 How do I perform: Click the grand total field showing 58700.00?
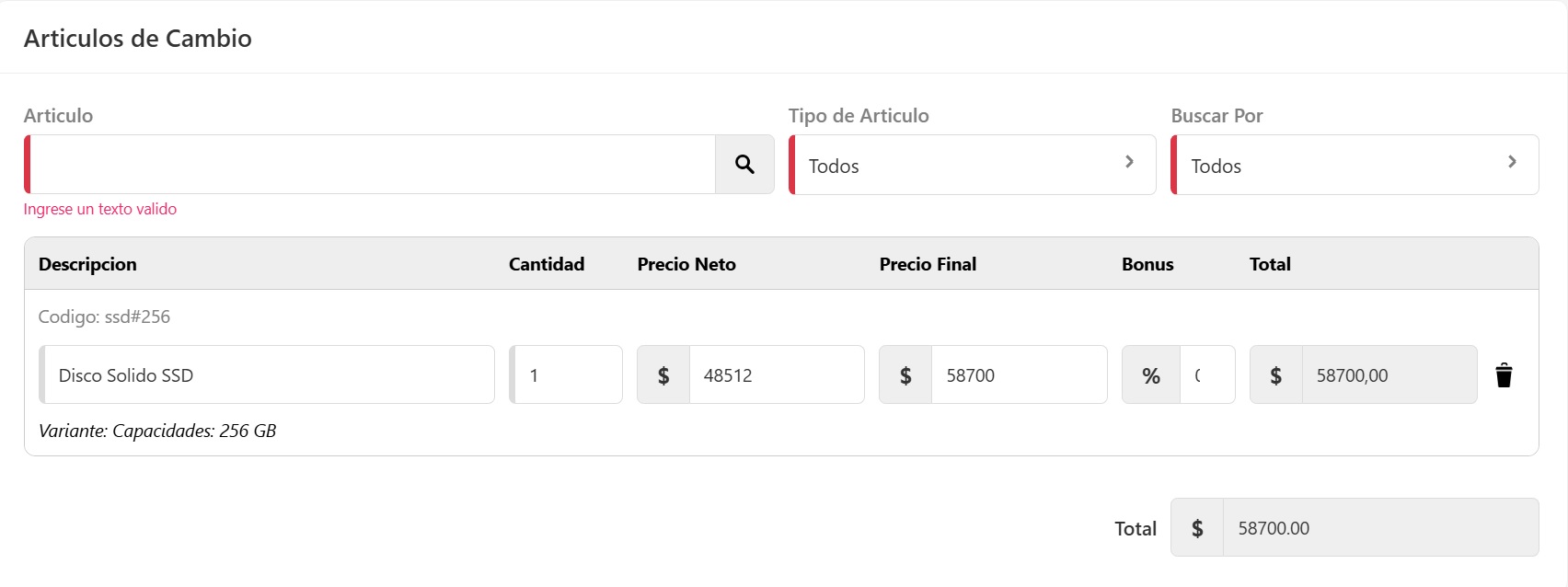(x=1380, y=528)
